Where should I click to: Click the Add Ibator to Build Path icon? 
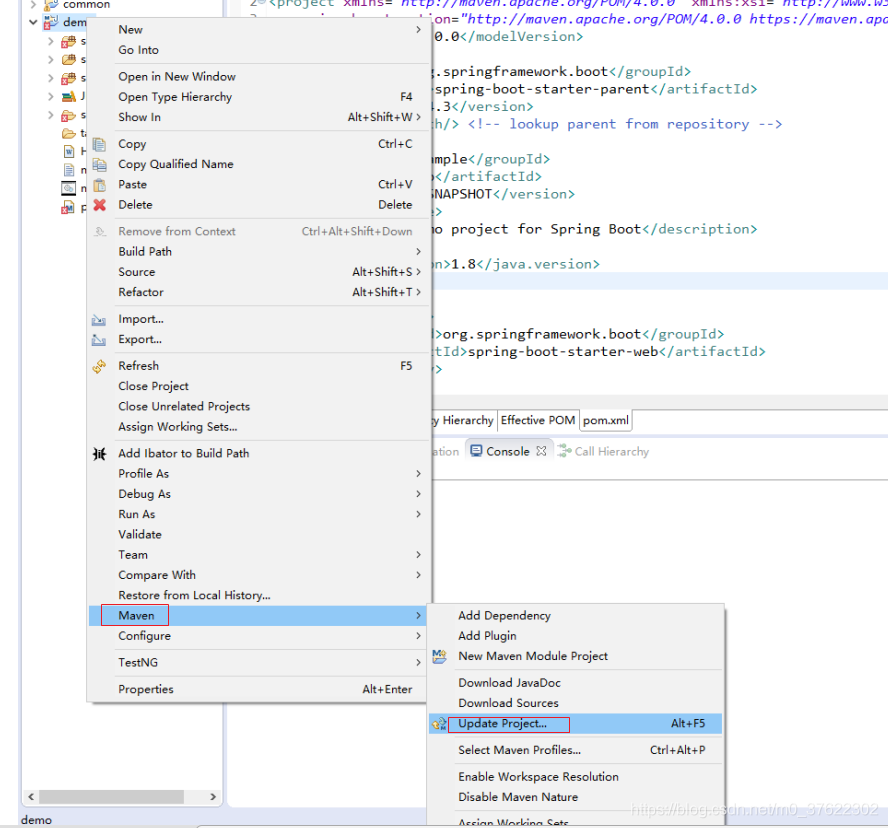100,453
